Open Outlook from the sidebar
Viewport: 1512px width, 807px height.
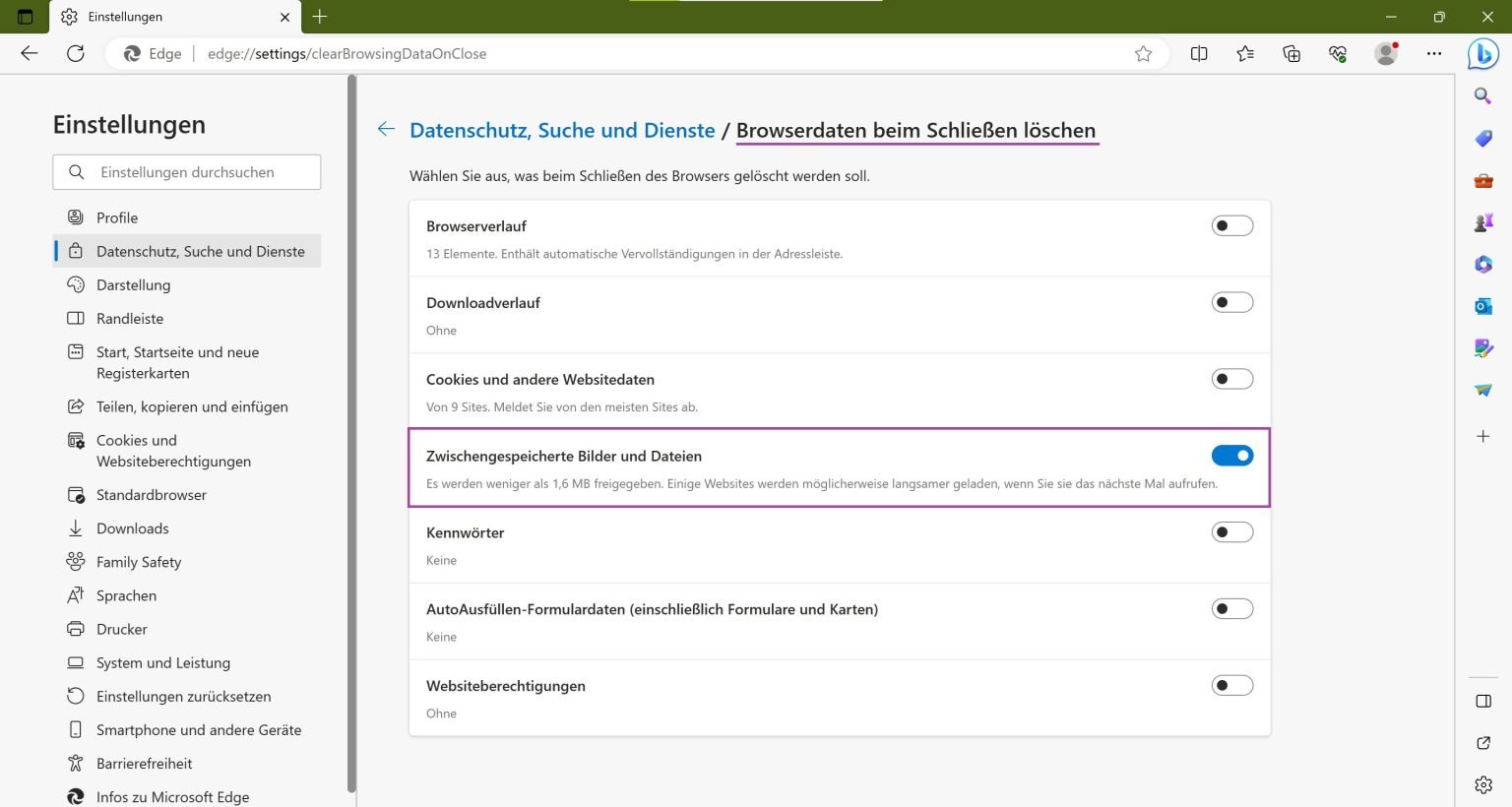click(x=1482, y=306)
